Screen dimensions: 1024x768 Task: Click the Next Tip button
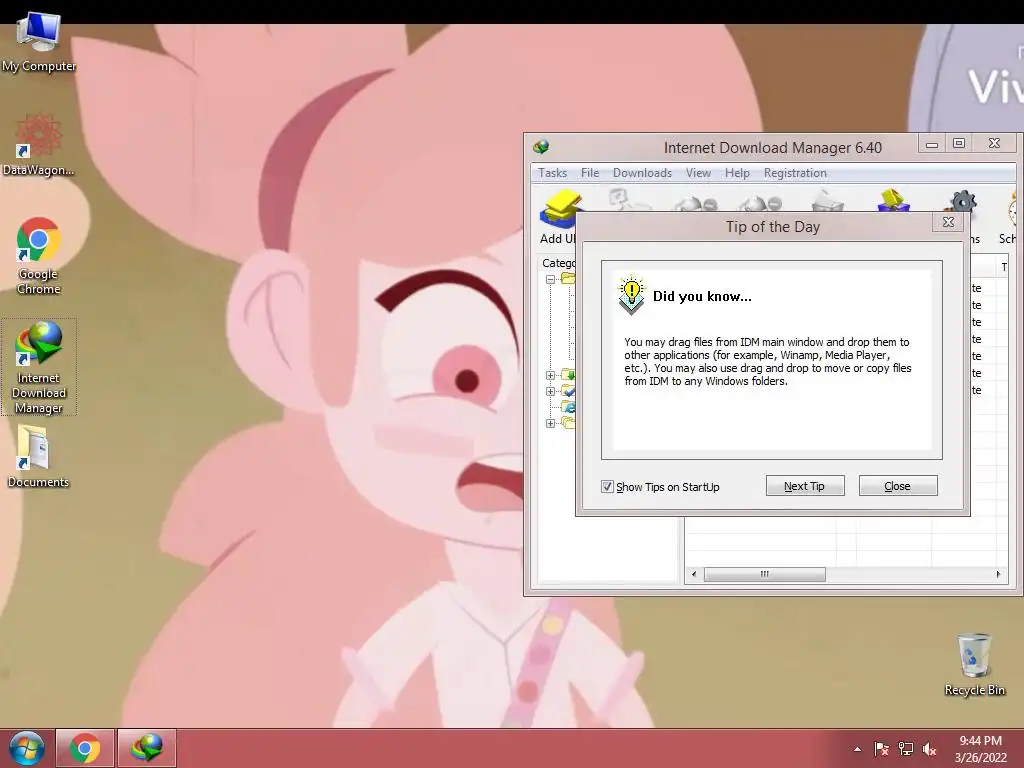point(805,486)
